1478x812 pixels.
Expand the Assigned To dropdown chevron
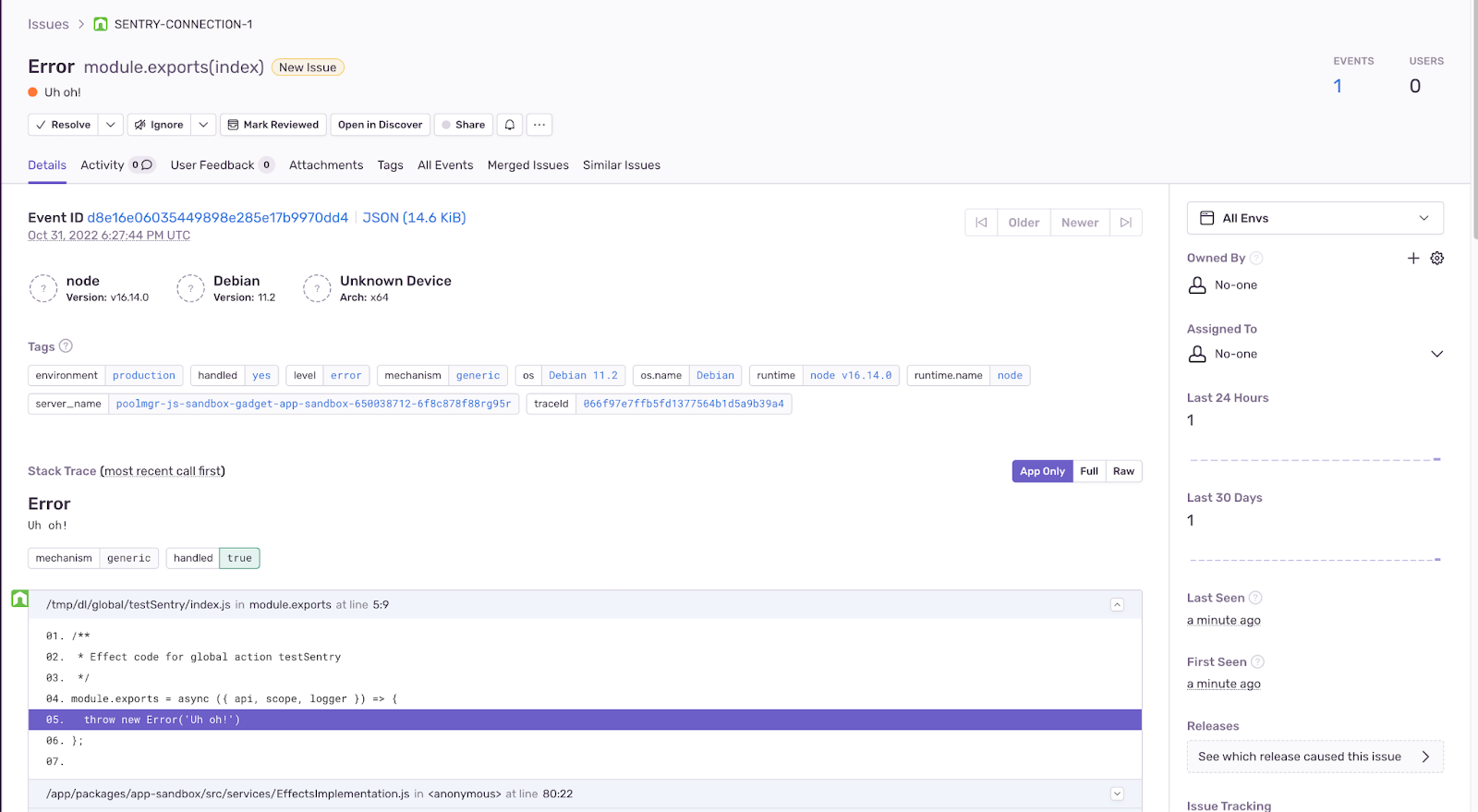(x=1436, y=354)
